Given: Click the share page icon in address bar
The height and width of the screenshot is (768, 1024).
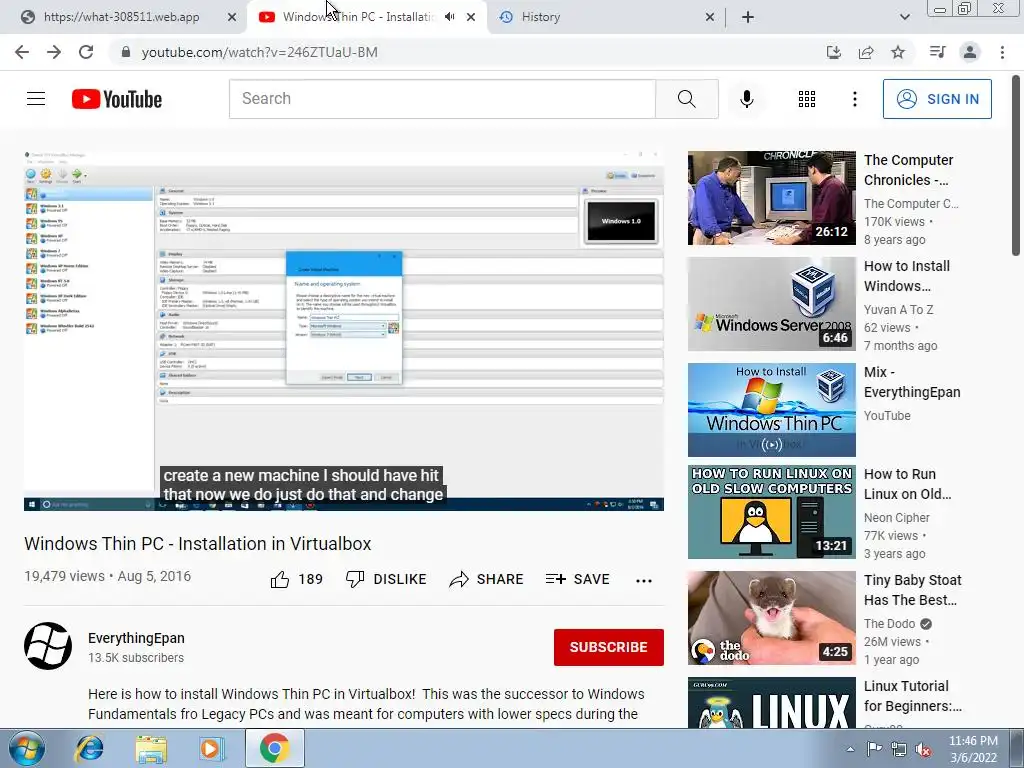Looking at the screenshot, I should tap(866, 52).
